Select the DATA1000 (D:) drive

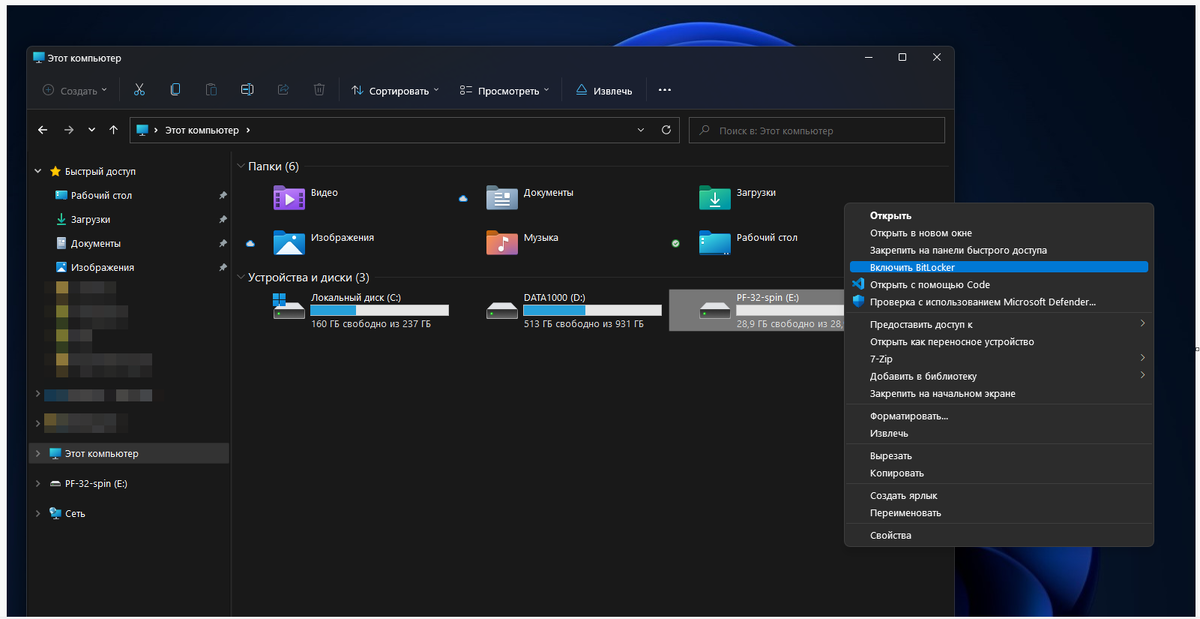574,310
